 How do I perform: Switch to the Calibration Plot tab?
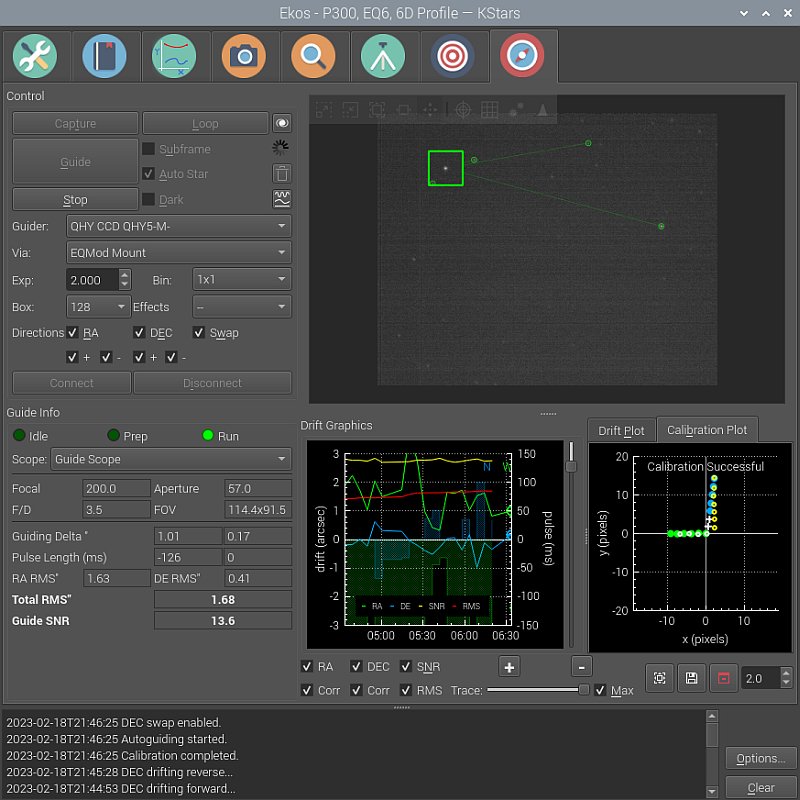(x=707, y=430)
